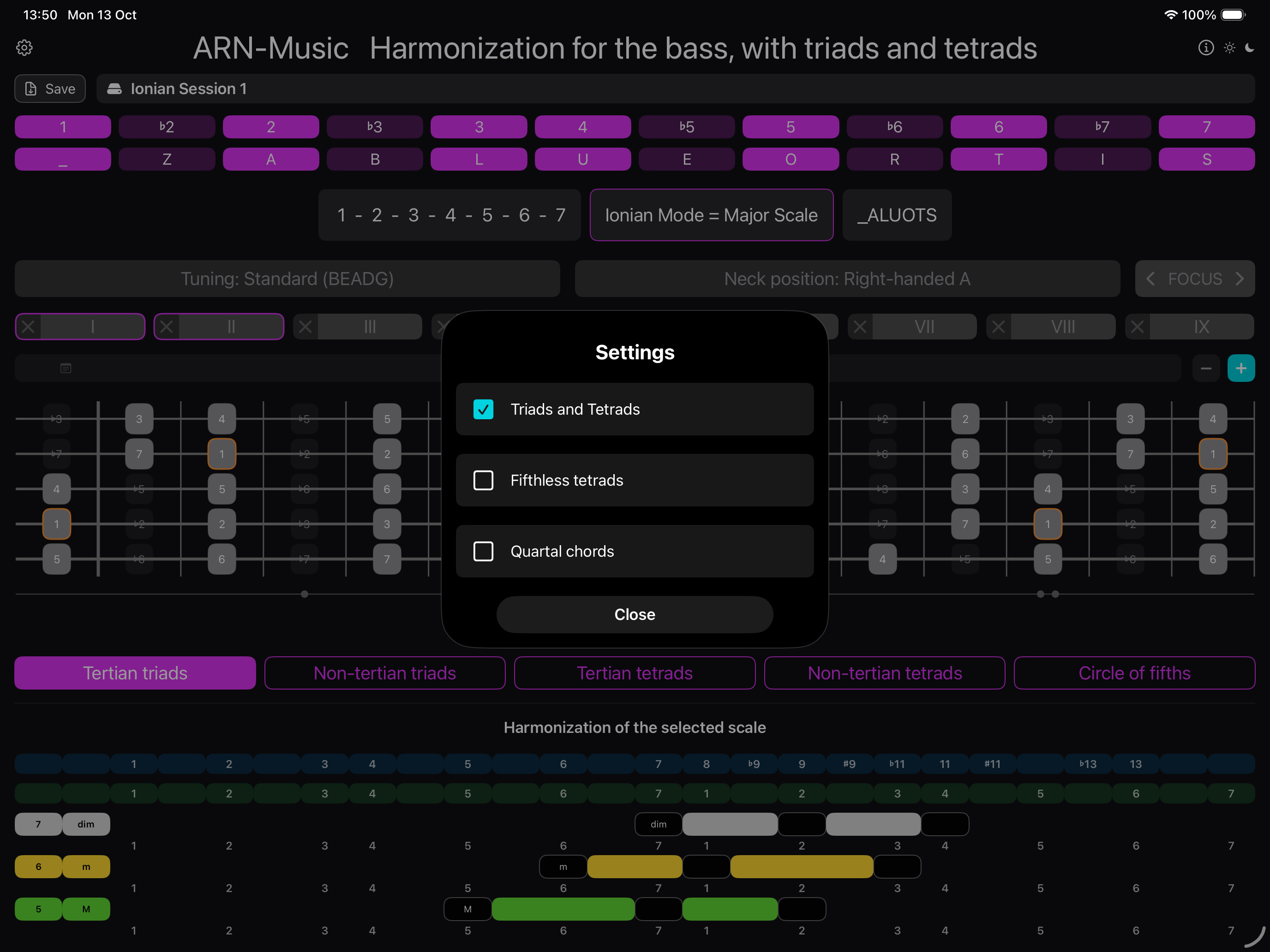The height and width of the screenshot is (952, 1270).
Task: Enable Quartal chords checkbox
Action: coord(483,552)
